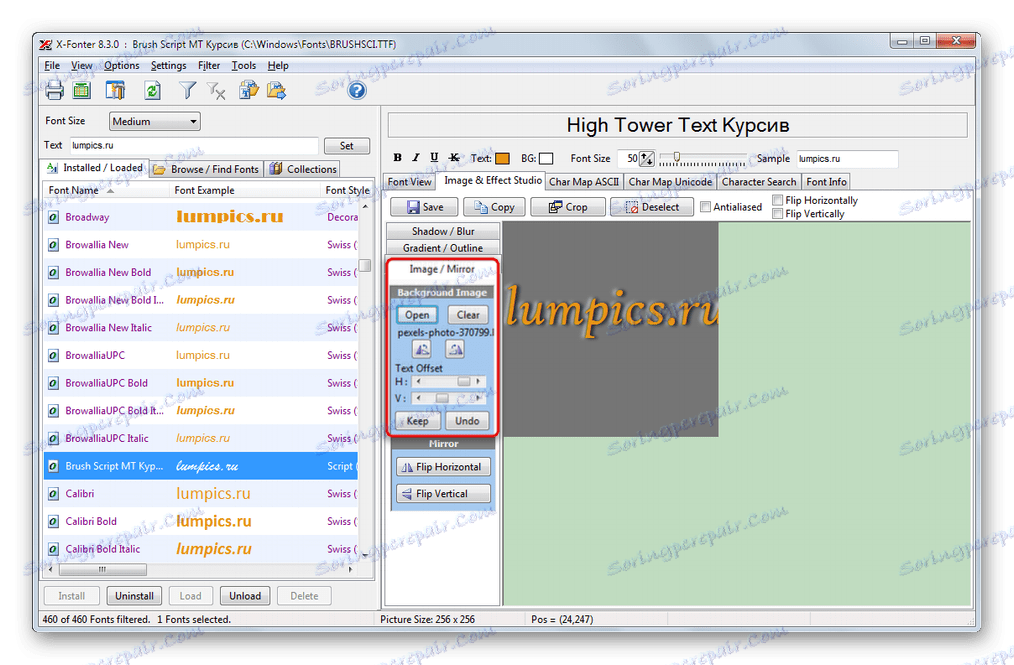Click the Flip Horizontal mirror button
The image size is (1014, 665).
[443, 467]
